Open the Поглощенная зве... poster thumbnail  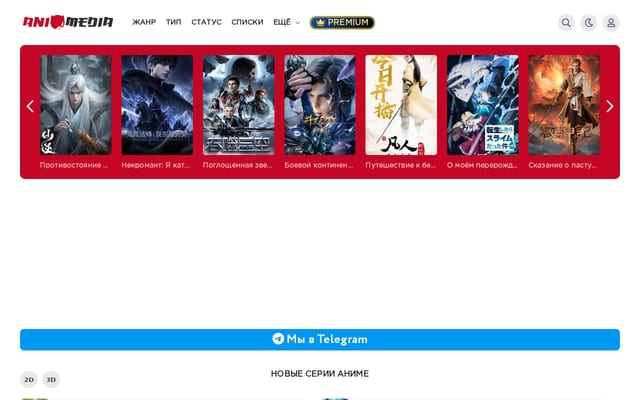click(238, 105)
